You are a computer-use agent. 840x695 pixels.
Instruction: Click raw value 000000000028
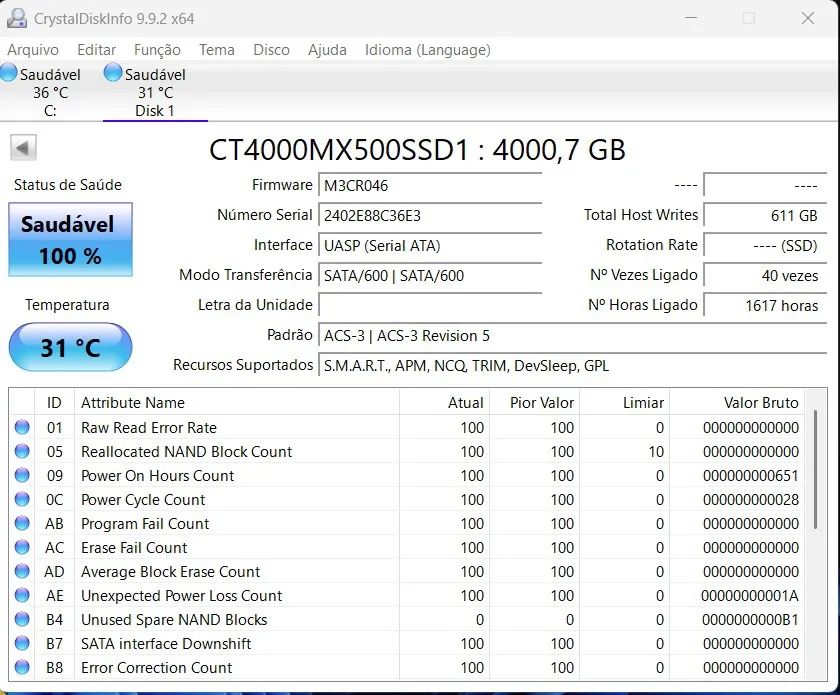751,499
